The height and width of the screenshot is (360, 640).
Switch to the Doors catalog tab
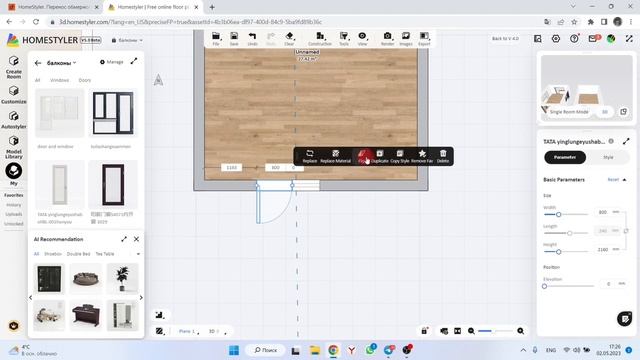[84, 80]
